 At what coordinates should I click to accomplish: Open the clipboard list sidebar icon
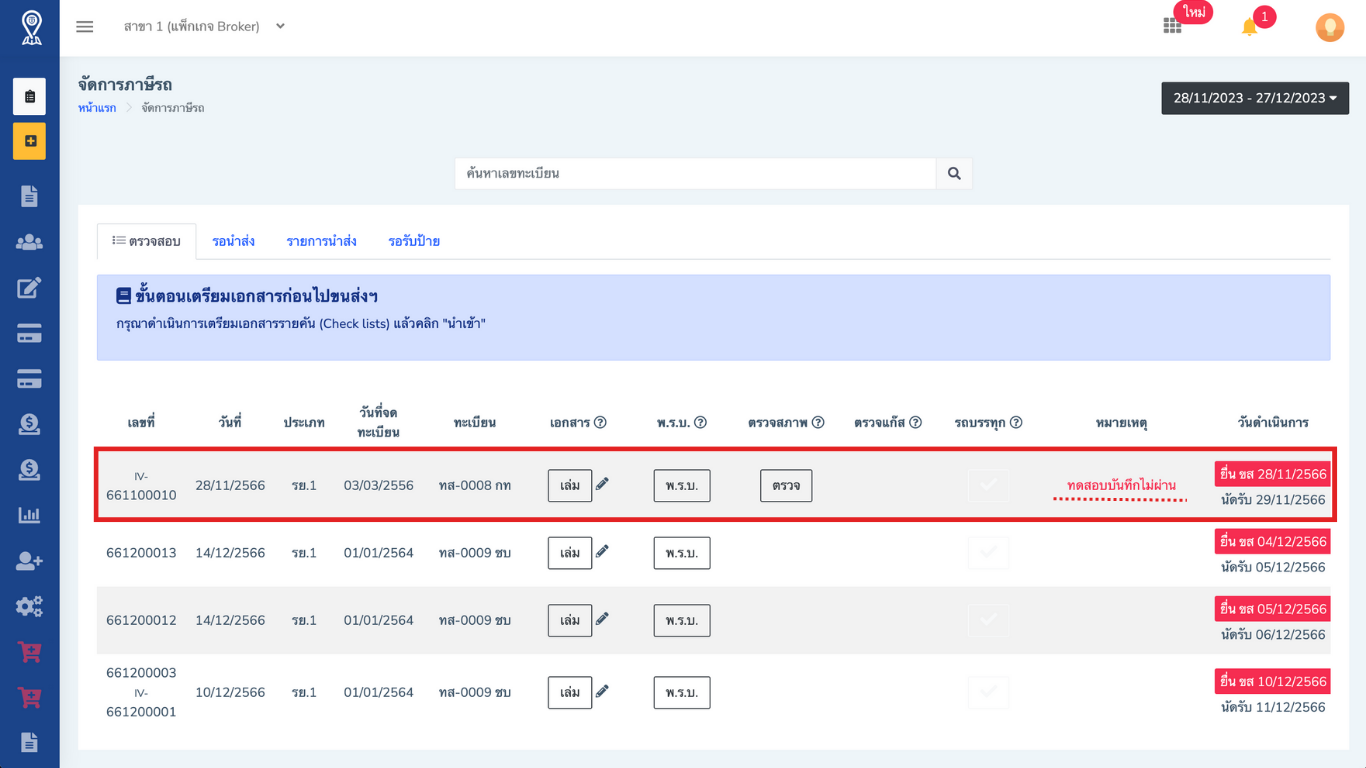point(30,97)
